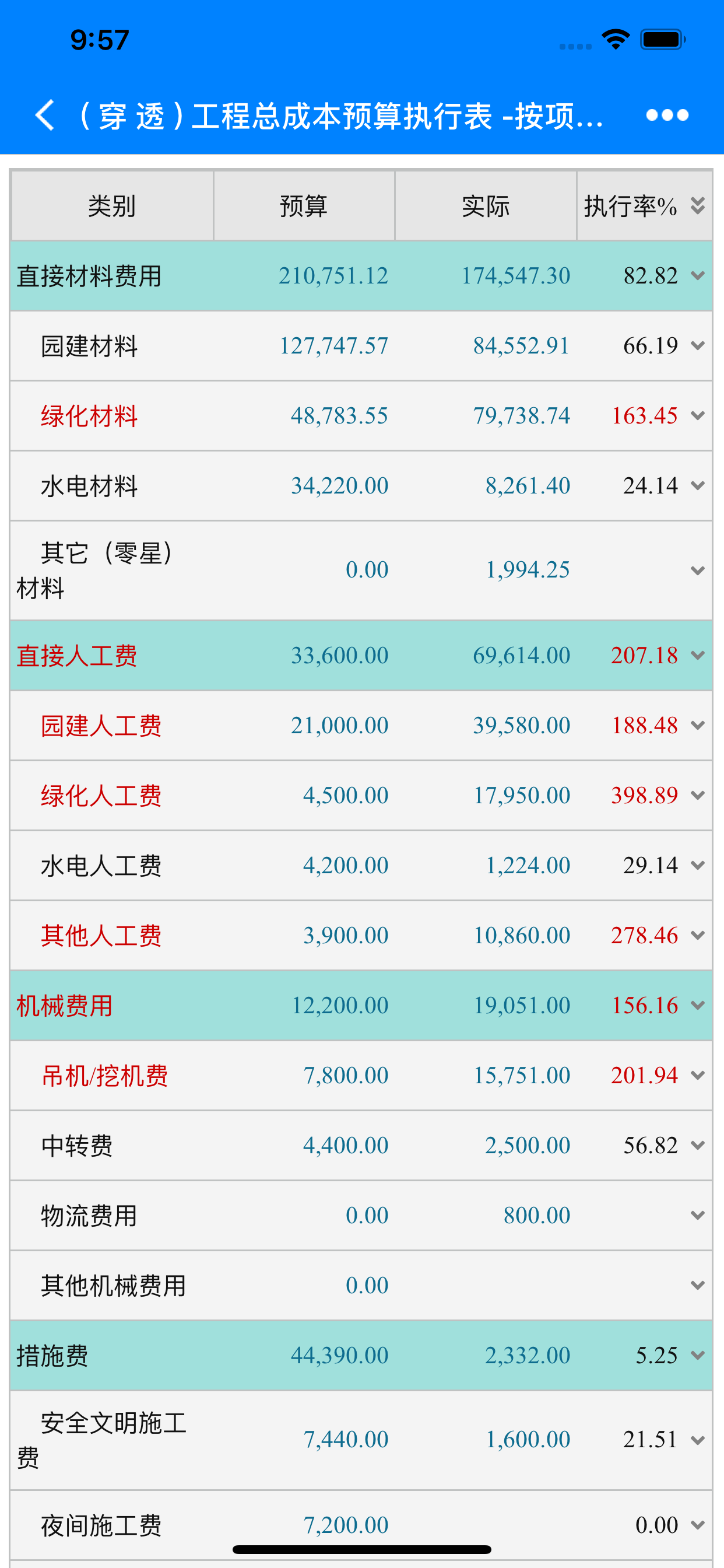This screenshot has height=1568, width=724.
Task: Tap the back arrow icon
Action: pyautogui.click(x=45, y=115)
